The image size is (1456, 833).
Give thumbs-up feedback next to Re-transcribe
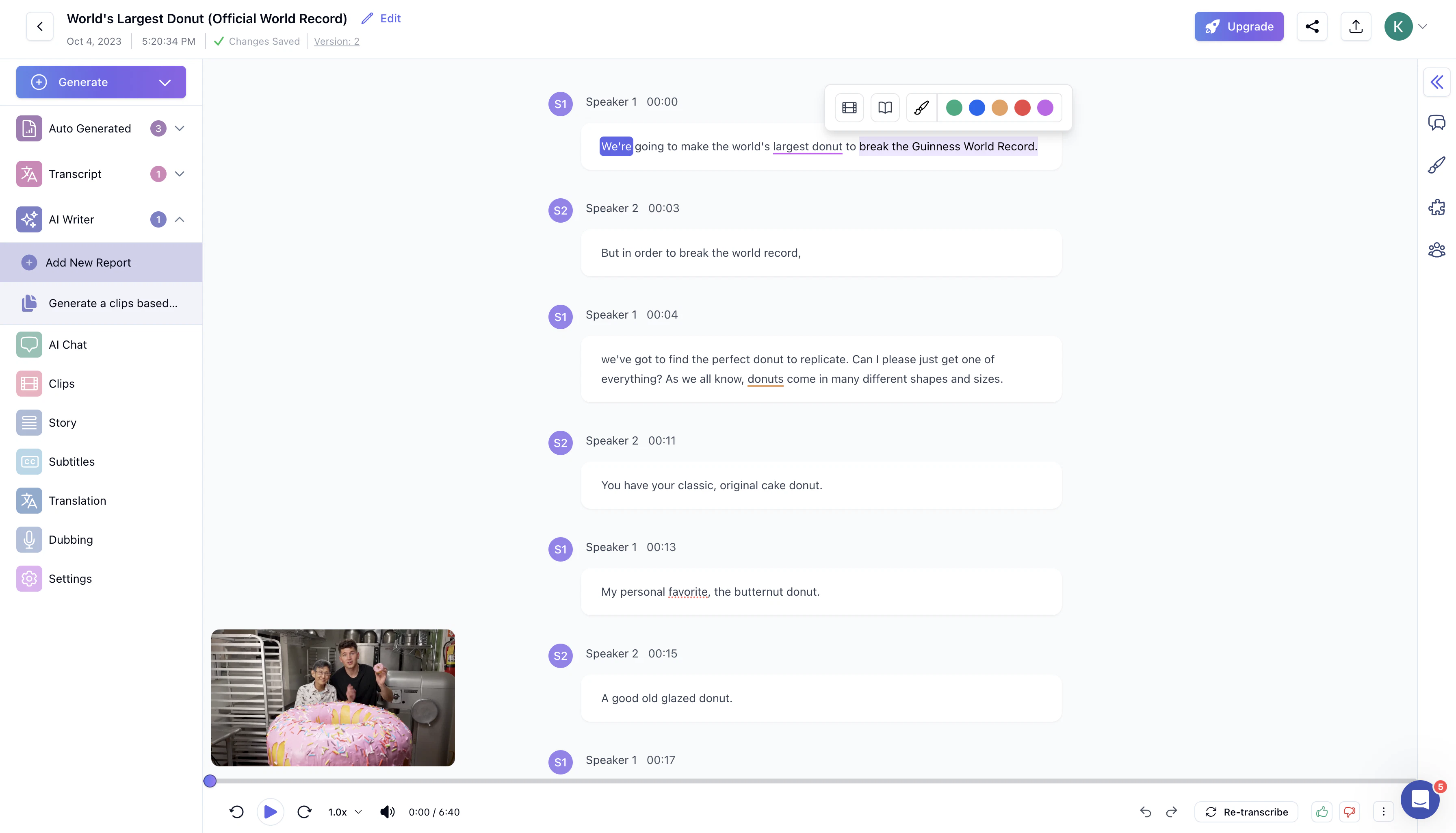1322,811
